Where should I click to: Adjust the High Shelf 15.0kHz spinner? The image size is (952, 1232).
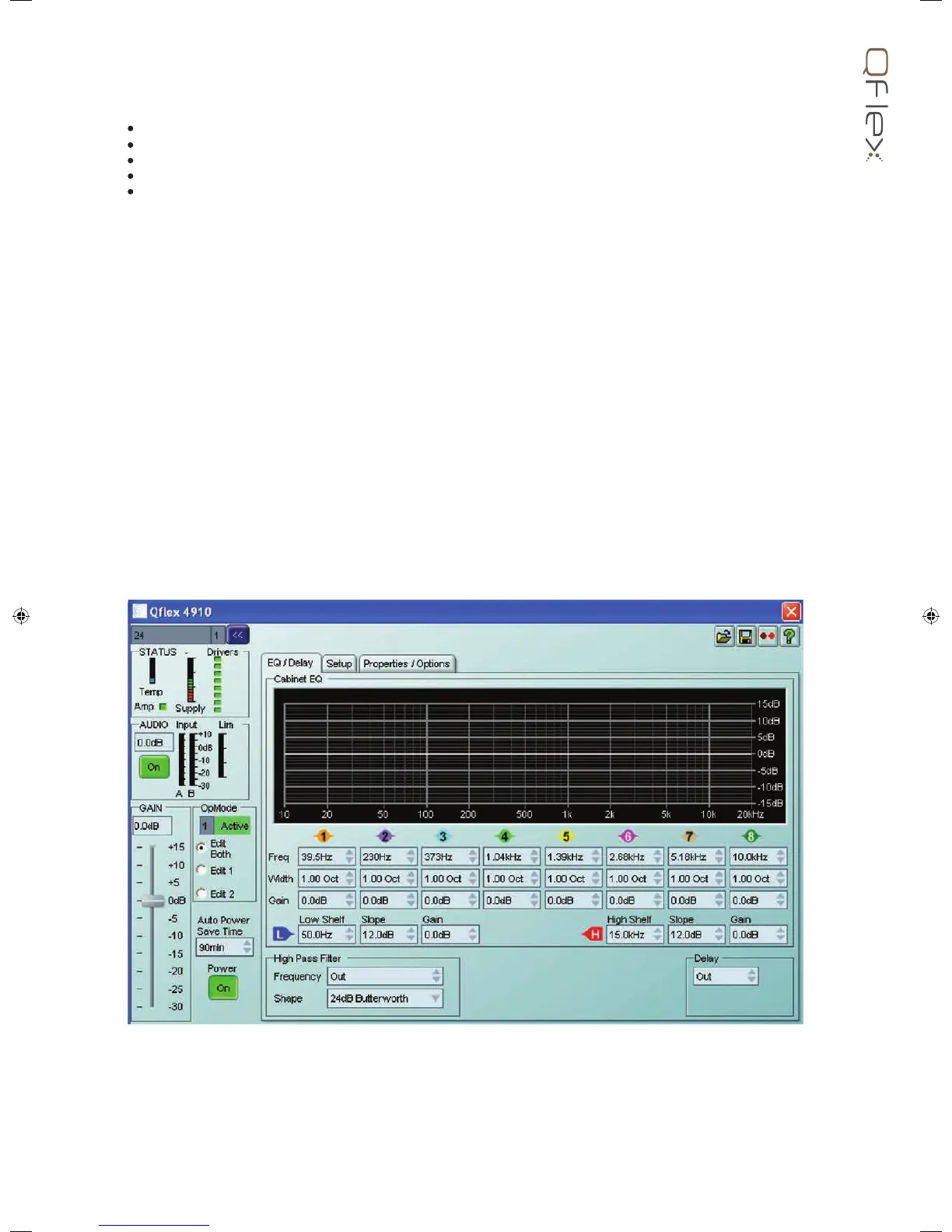[x=635, y=934]
